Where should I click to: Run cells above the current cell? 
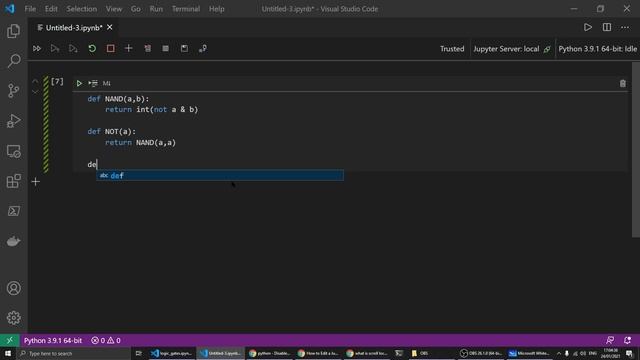click(x=55, y=49)
